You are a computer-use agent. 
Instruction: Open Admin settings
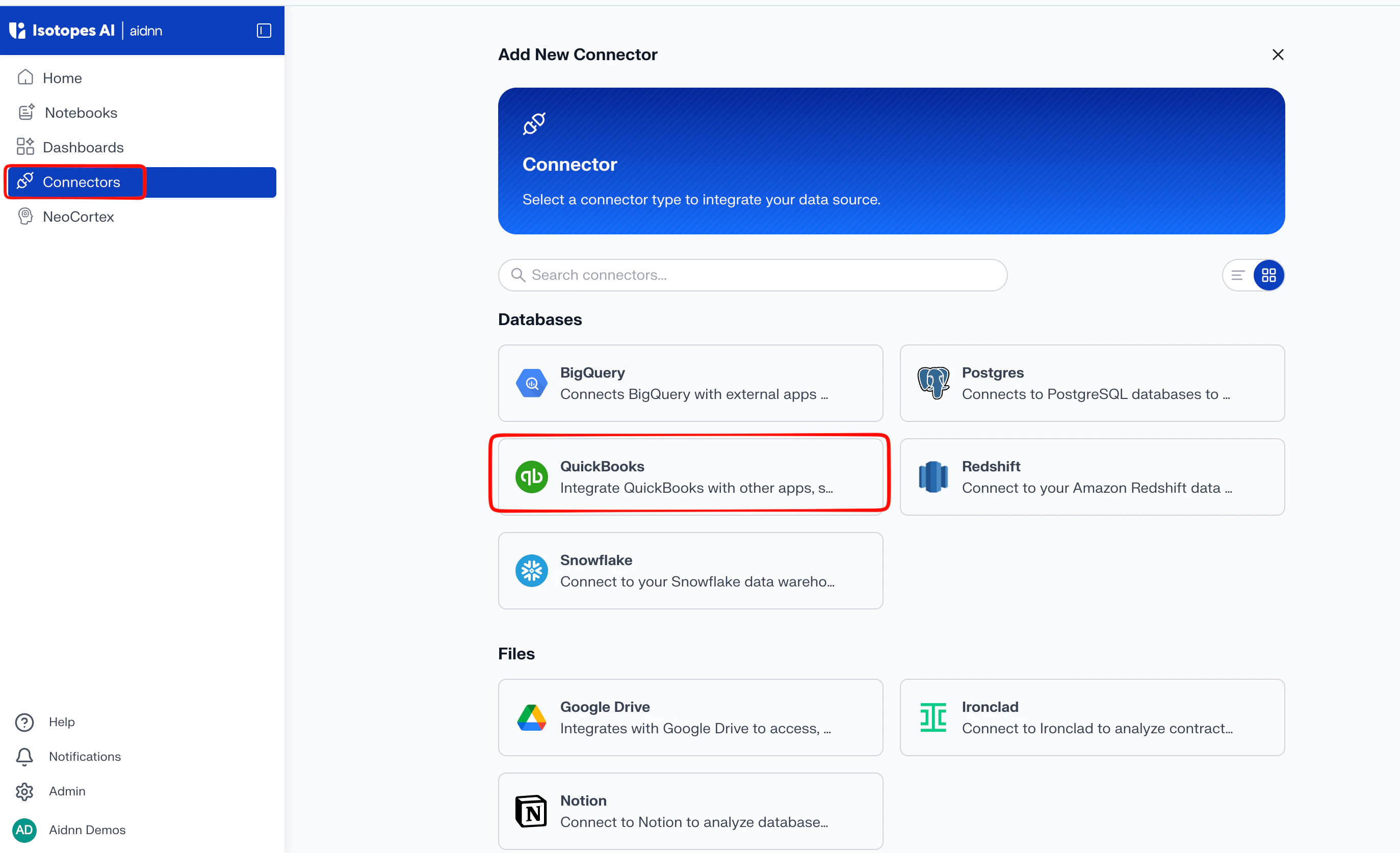click(x=67, y=791)
